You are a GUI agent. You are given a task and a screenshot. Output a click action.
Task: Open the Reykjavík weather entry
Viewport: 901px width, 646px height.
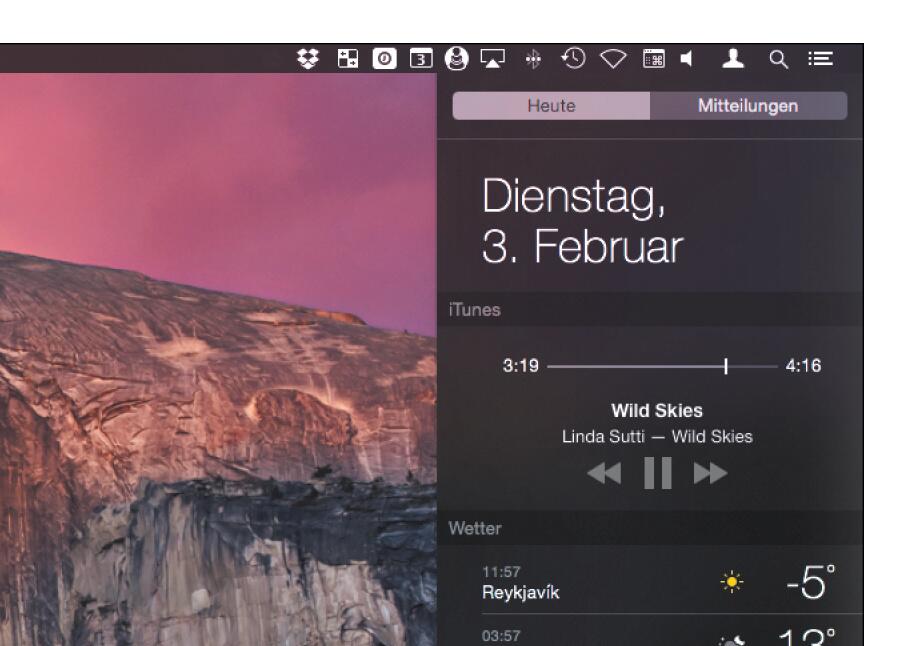(650, 582)
